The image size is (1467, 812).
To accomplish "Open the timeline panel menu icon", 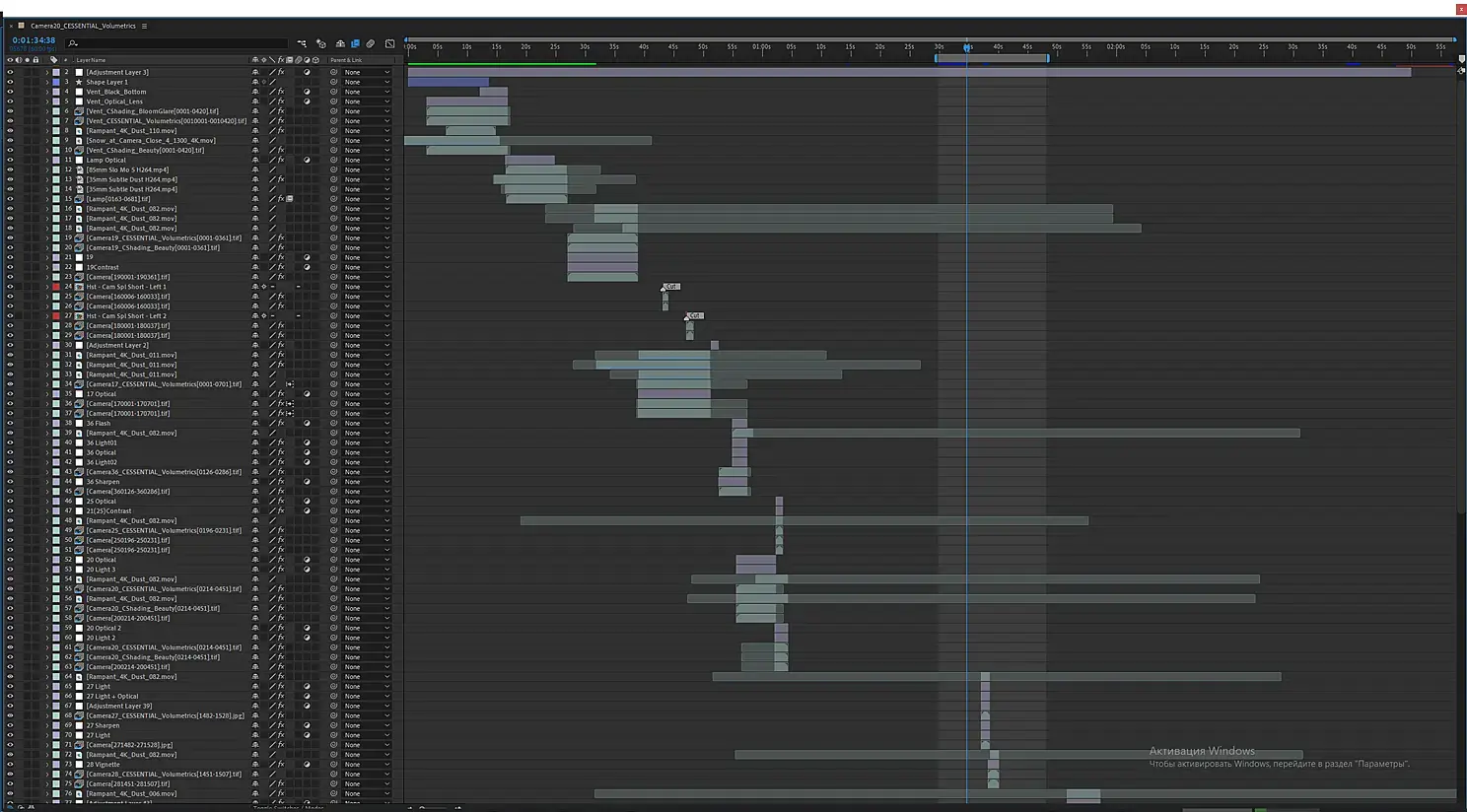I will (x=144, y=26).
